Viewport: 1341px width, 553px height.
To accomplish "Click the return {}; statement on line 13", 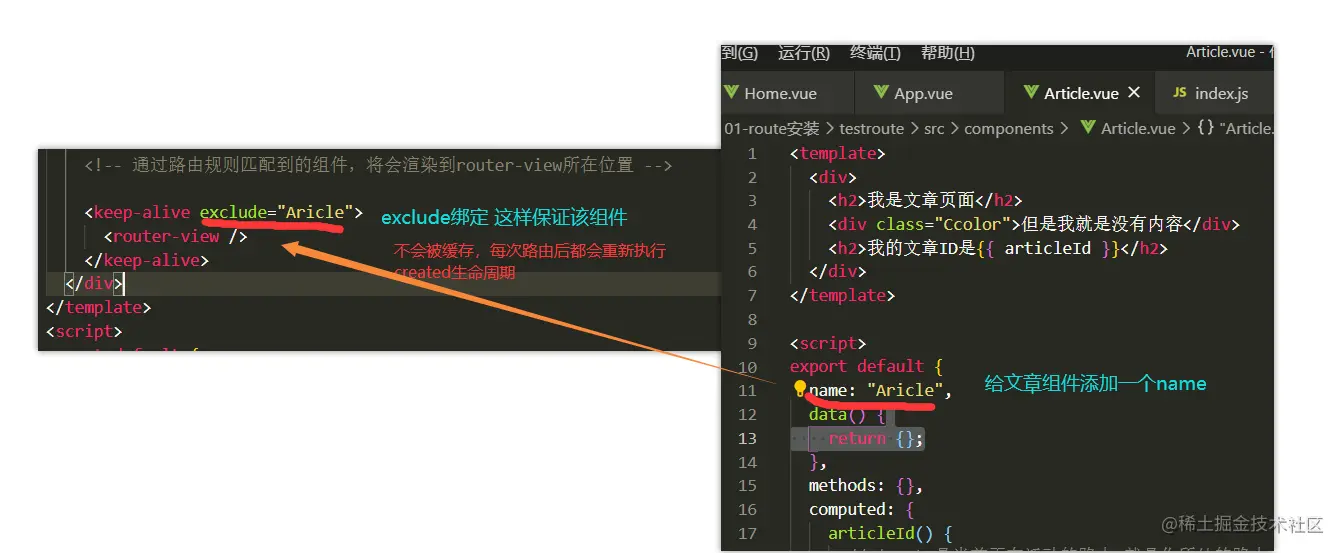I will (876, 438).
